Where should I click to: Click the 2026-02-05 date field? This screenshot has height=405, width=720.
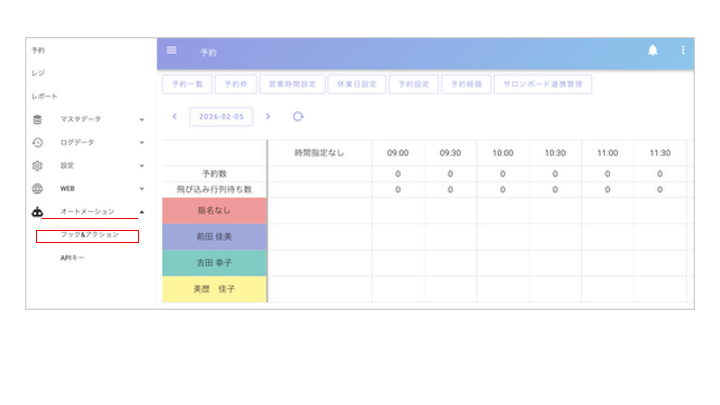tap(221, 116)
